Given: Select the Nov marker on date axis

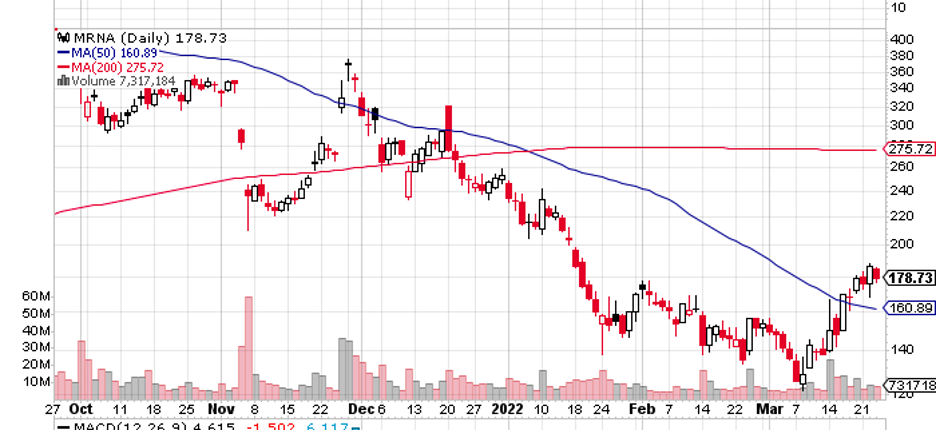Looking at the screenshot, I should pos(222,410).
